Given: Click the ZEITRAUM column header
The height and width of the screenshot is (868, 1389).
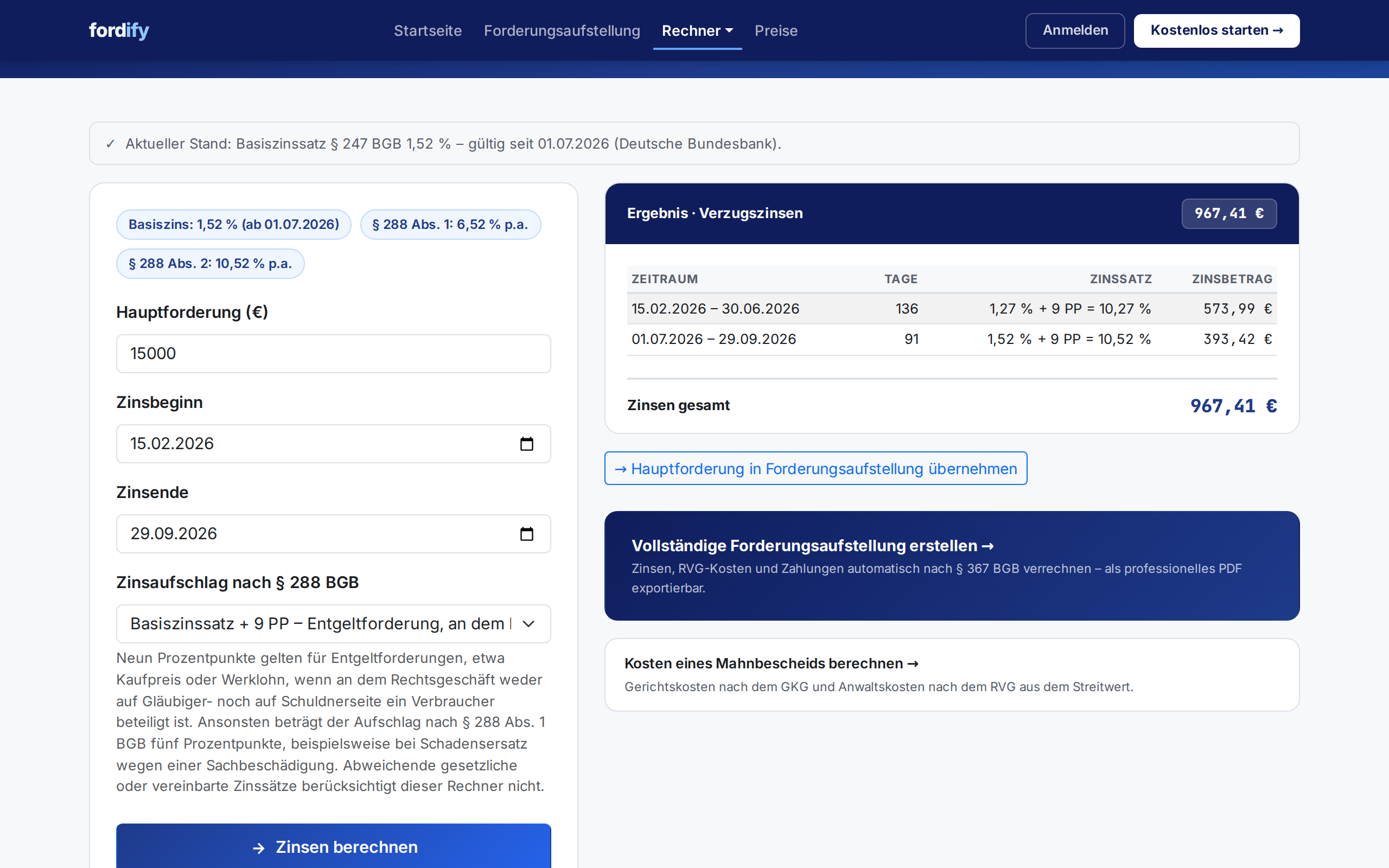Looking at the screenshot, I should (665, 279).
